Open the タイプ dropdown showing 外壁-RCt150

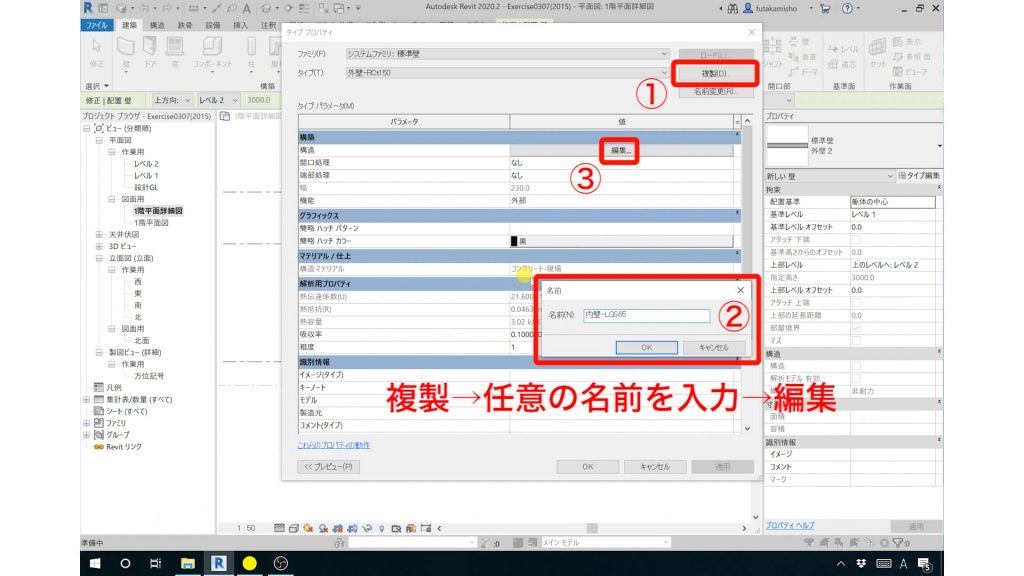click(x=662, y=70)
